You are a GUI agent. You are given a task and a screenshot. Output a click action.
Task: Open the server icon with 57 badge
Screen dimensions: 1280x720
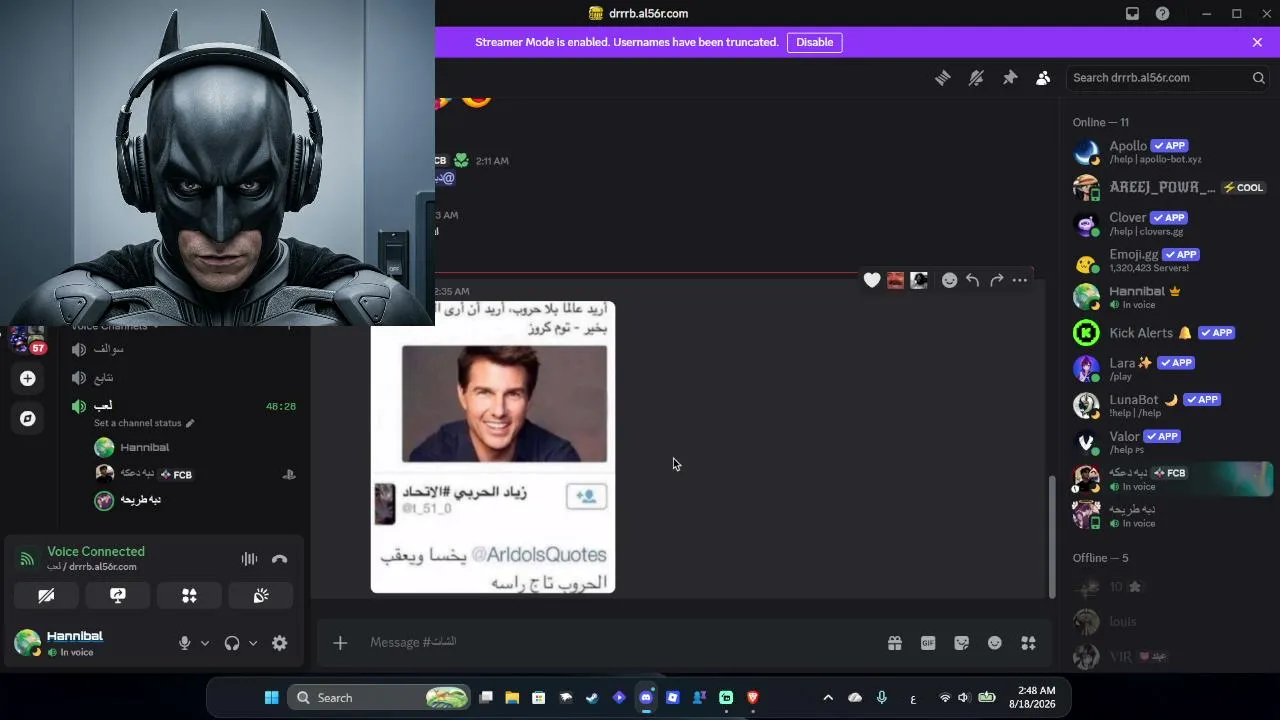[28, 340]
